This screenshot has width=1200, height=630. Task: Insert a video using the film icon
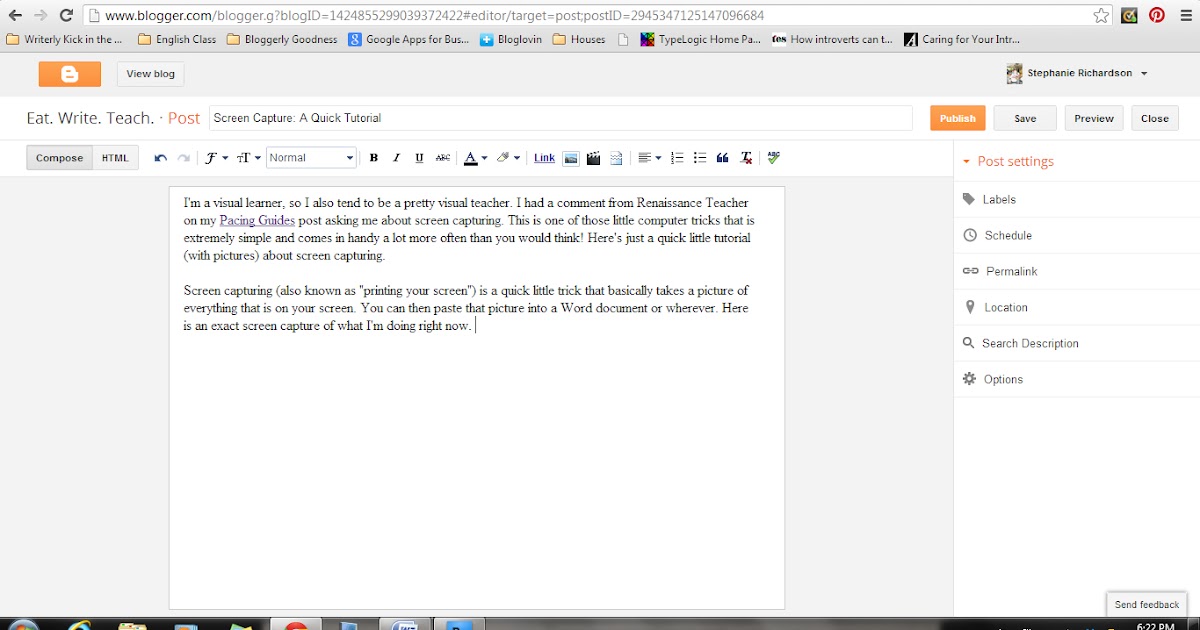point(592,157)
